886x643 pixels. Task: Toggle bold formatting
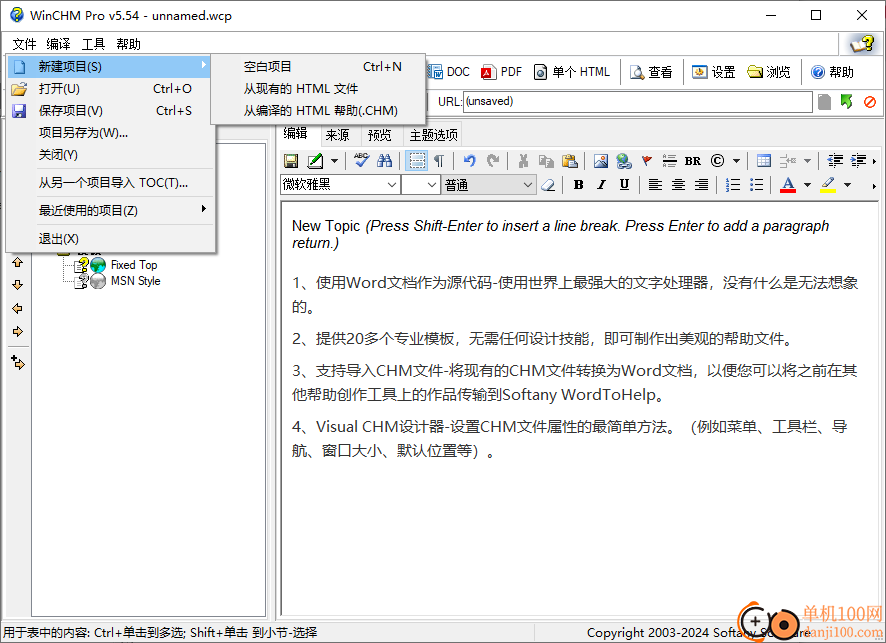[x=578, y=185]
